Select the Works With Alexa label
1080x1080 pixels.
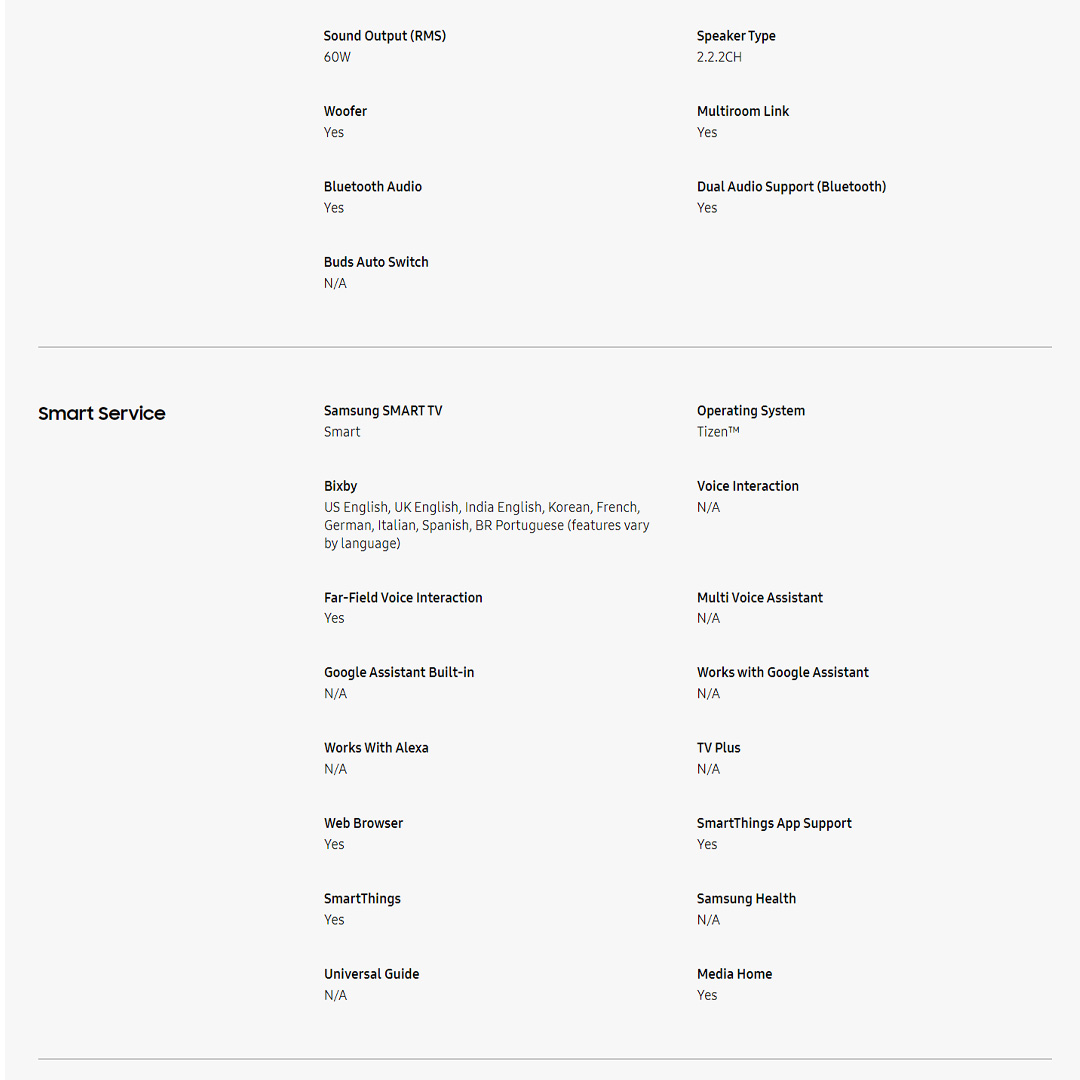tap(376, 748)
